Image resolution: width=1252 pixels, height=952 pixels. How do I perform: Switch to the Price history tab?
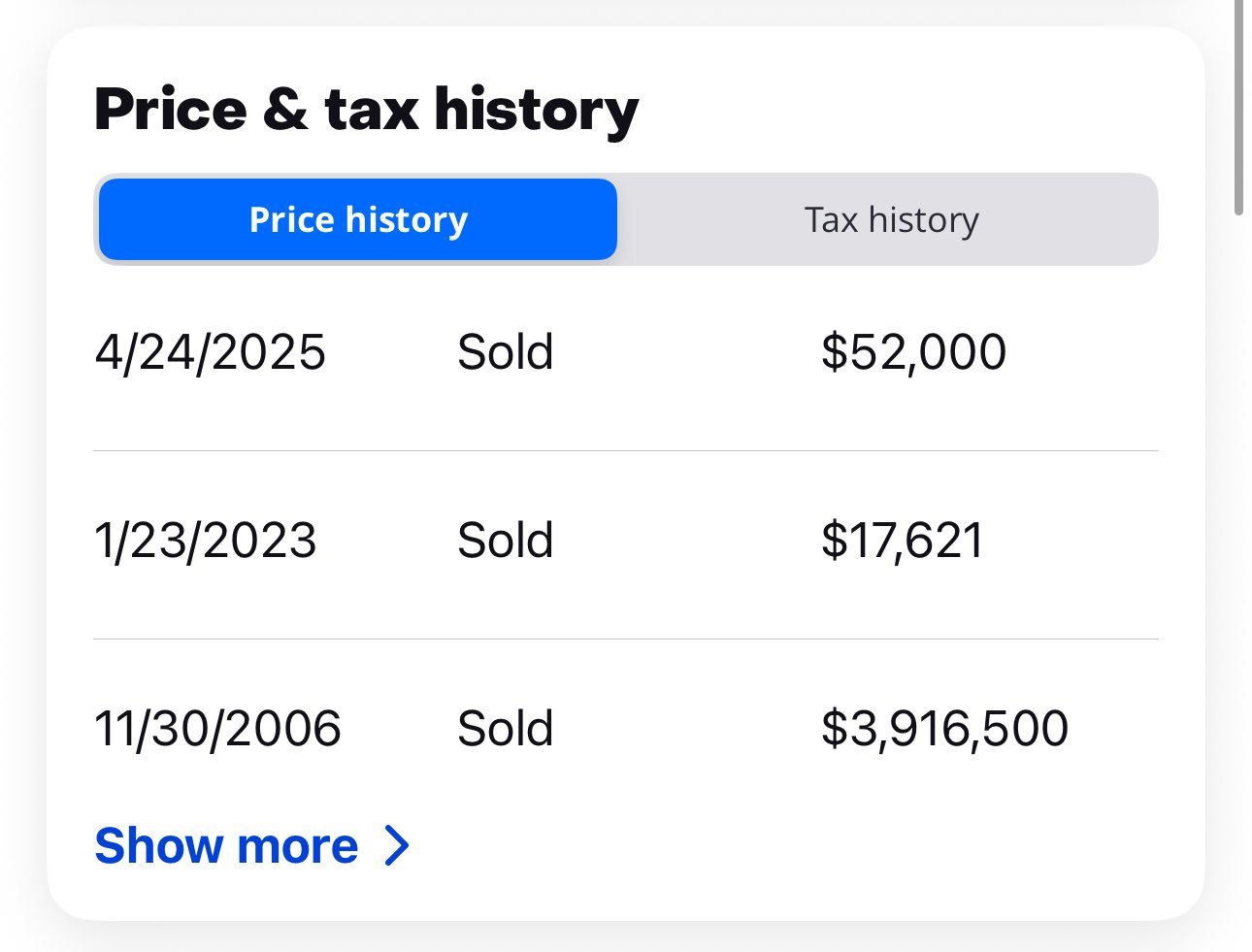pos(357,219)
